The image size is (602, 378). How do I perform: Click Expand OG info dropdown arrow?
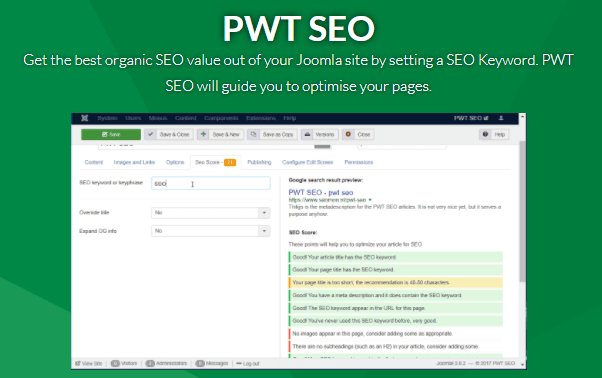click(264, 231)
